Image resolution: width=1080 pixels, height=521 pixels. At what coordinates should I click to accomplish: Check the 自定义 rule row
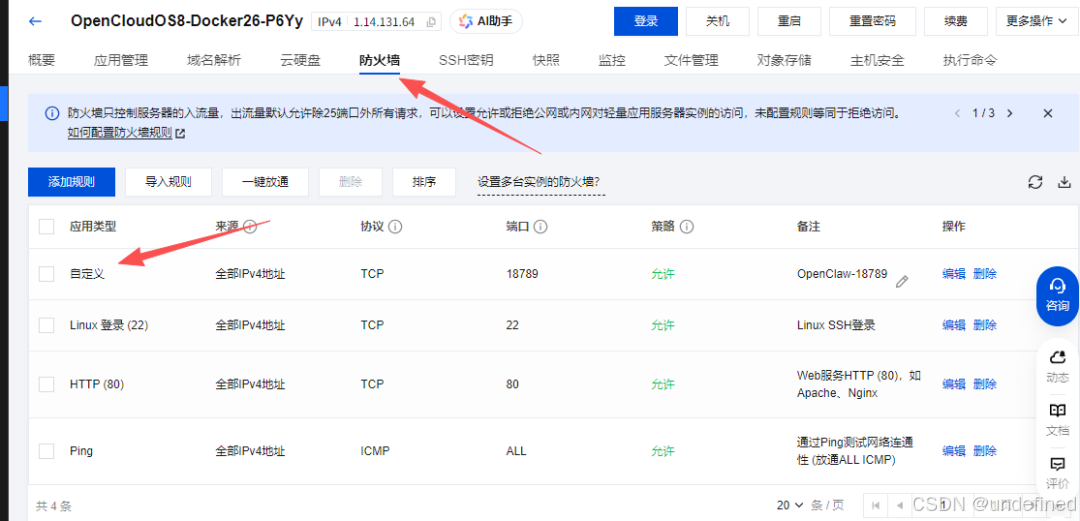(47, 274)
